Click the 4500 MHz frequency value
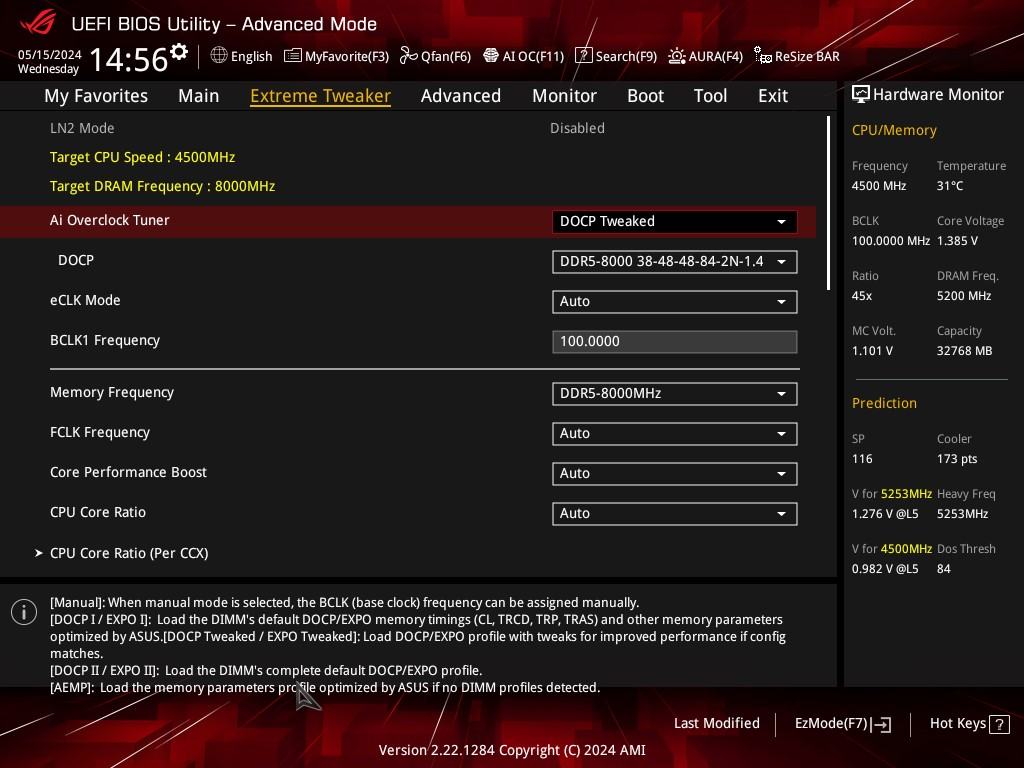The image size is (1024, 768). coord(879,186)
